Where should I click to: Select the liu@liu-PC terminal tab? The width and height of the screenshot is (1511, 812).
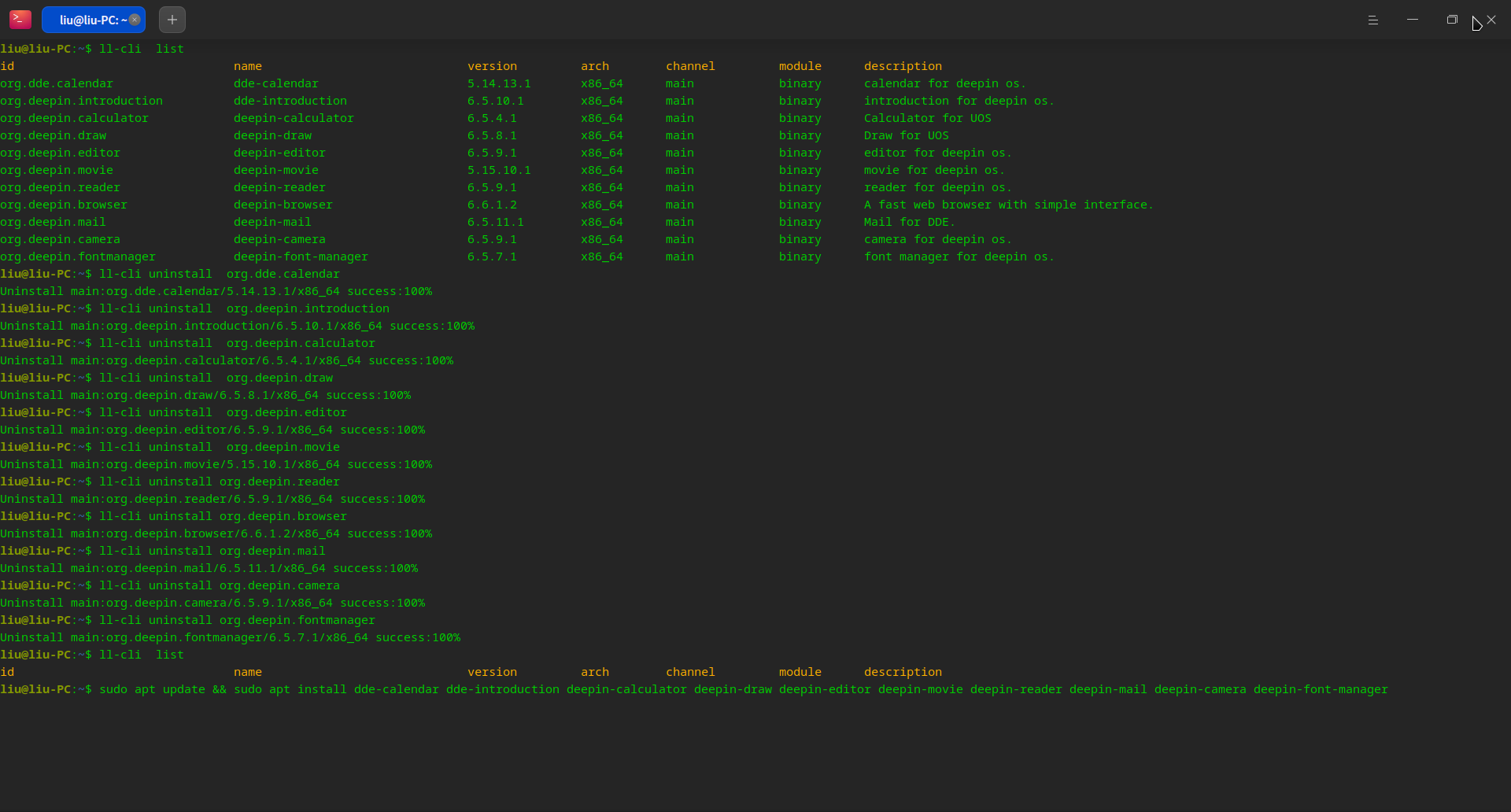click(x=93, y=20)
